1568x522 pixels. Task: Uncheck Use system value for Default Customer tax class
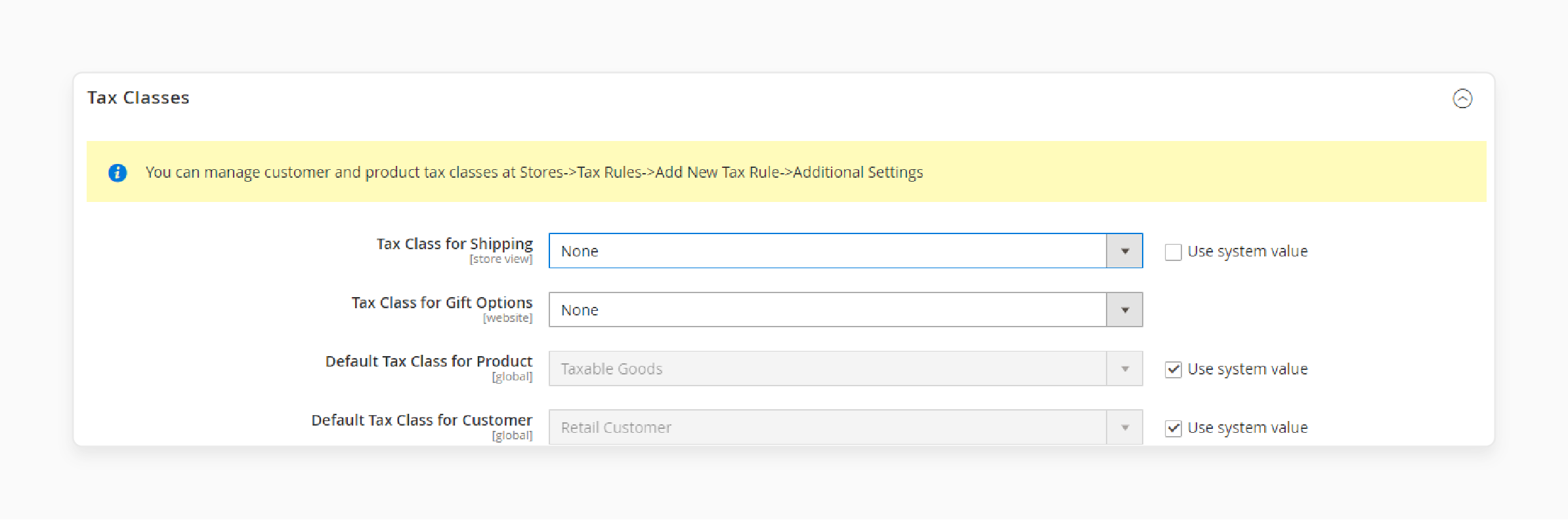pos(1174,428)
